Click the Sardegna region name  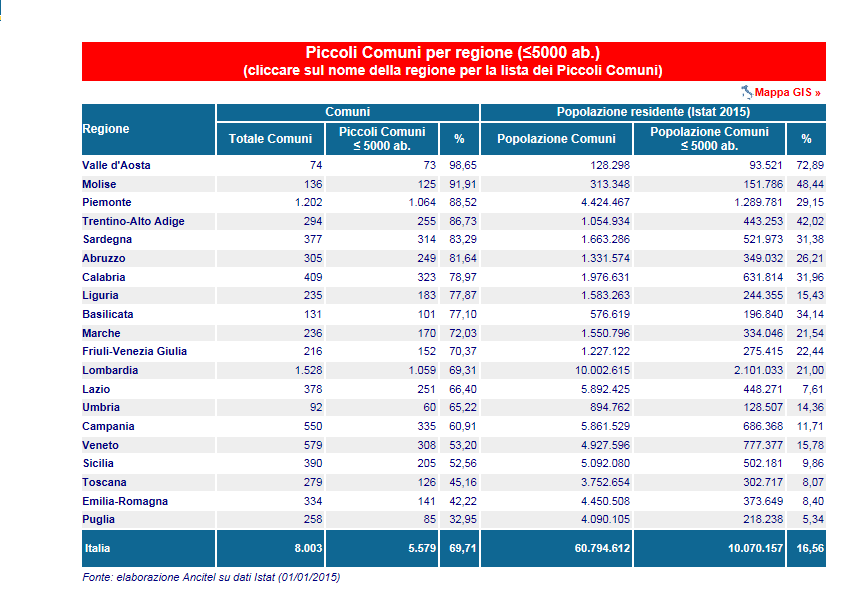107,239
